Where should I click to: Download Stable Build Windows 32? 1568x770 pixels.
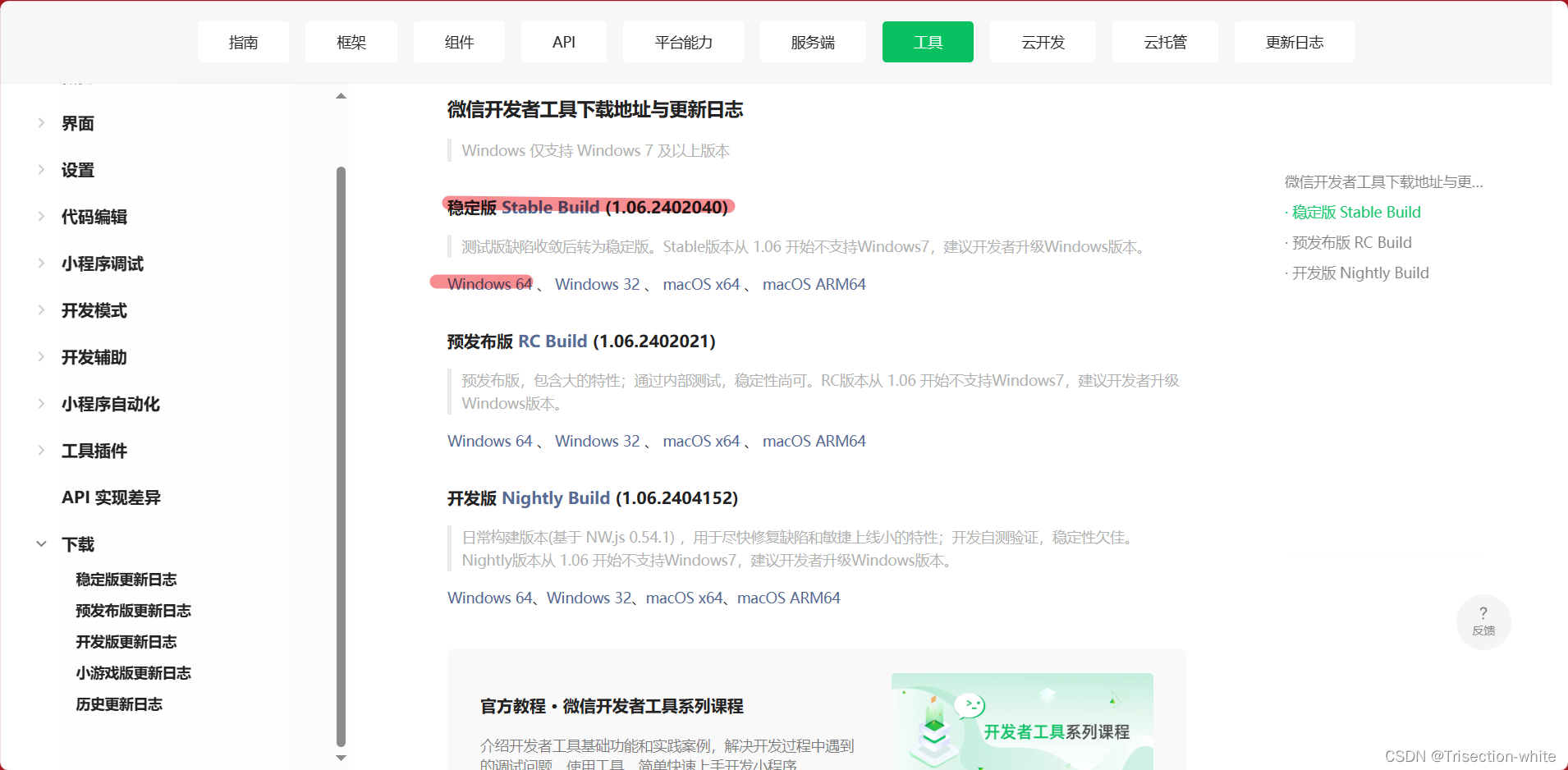[x=597, y=284]
